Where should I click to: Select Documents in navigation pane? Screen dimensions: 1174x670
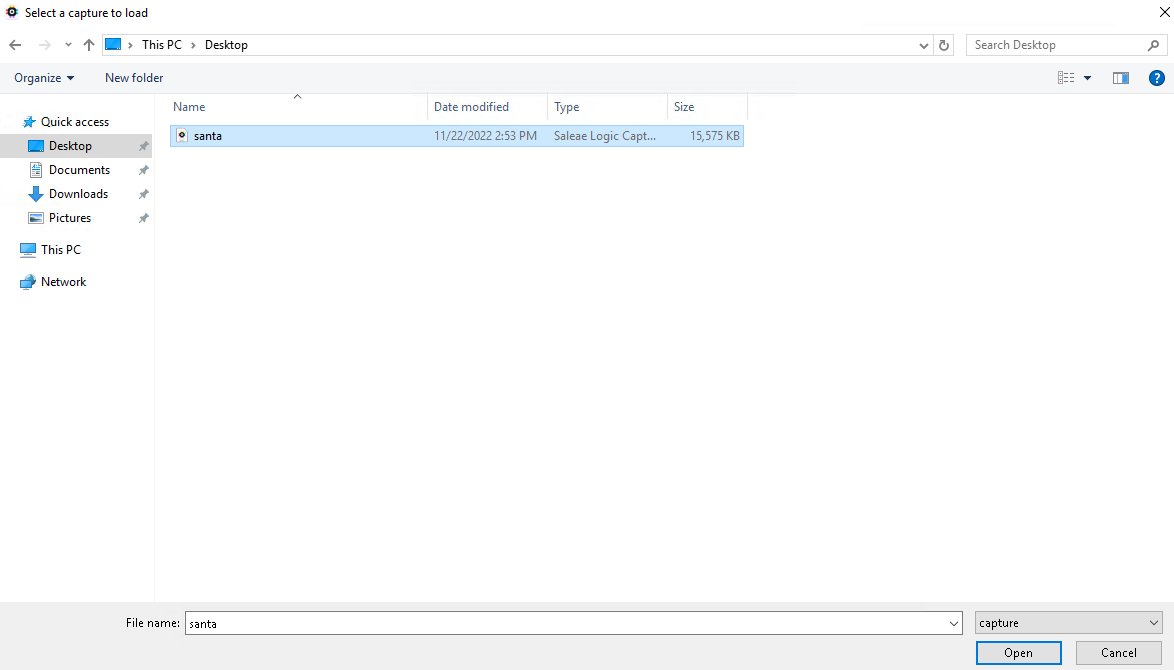[79, 170]
